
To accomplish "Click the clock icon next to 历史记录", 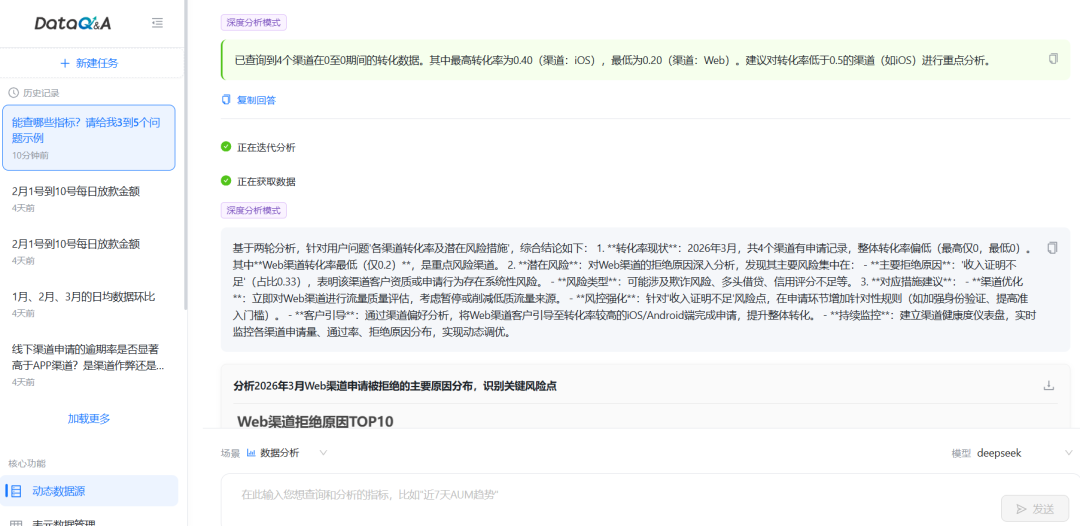I will click(13, 92).
